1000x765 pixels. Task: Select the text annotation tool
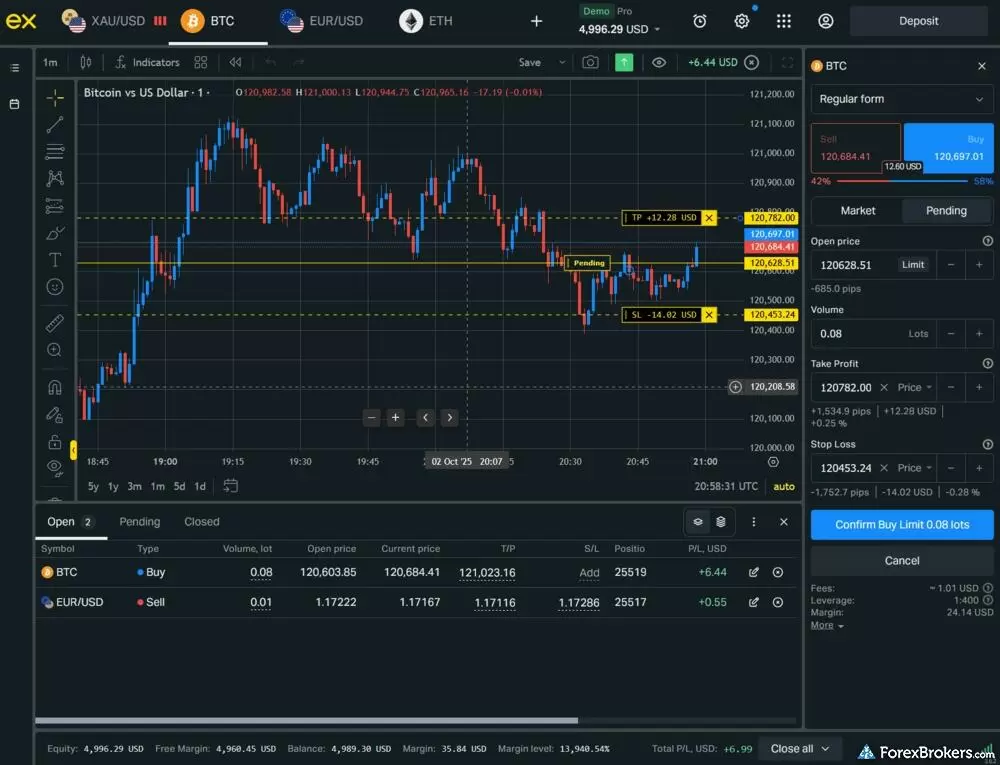coord(54,259)
